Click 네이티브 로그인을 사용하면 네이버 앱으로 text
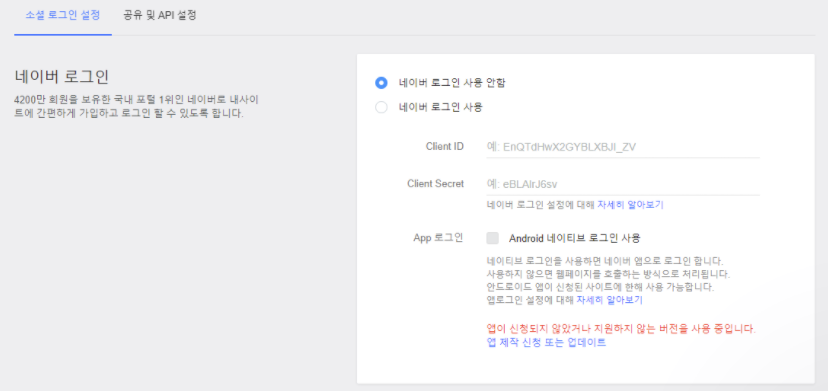Screen dimensions: 828x391 click(x=604, y=261)
